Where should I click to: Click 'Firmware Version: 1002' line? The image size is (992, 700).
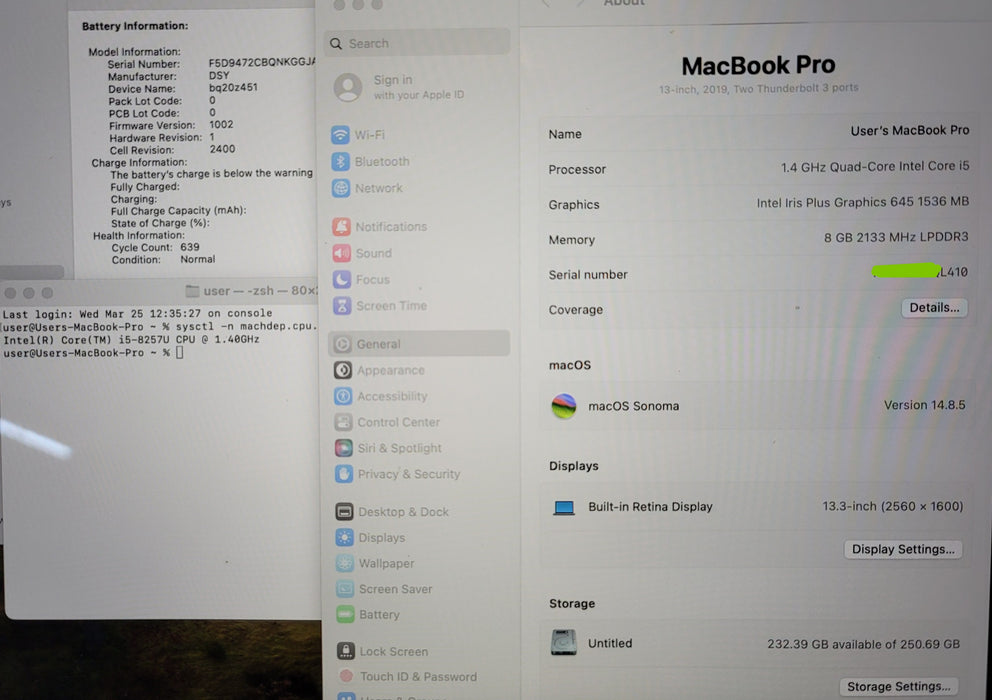[171, 125]
